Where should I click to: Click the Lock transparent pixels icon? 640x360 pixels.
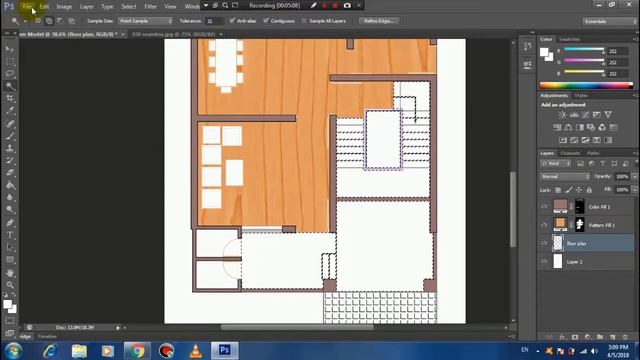(558, 190)
